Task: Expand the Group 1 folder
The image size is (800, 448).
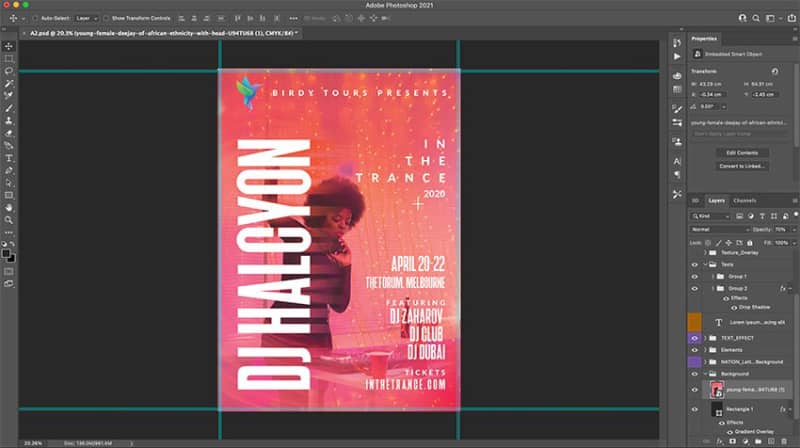Action: pos(713,277)
